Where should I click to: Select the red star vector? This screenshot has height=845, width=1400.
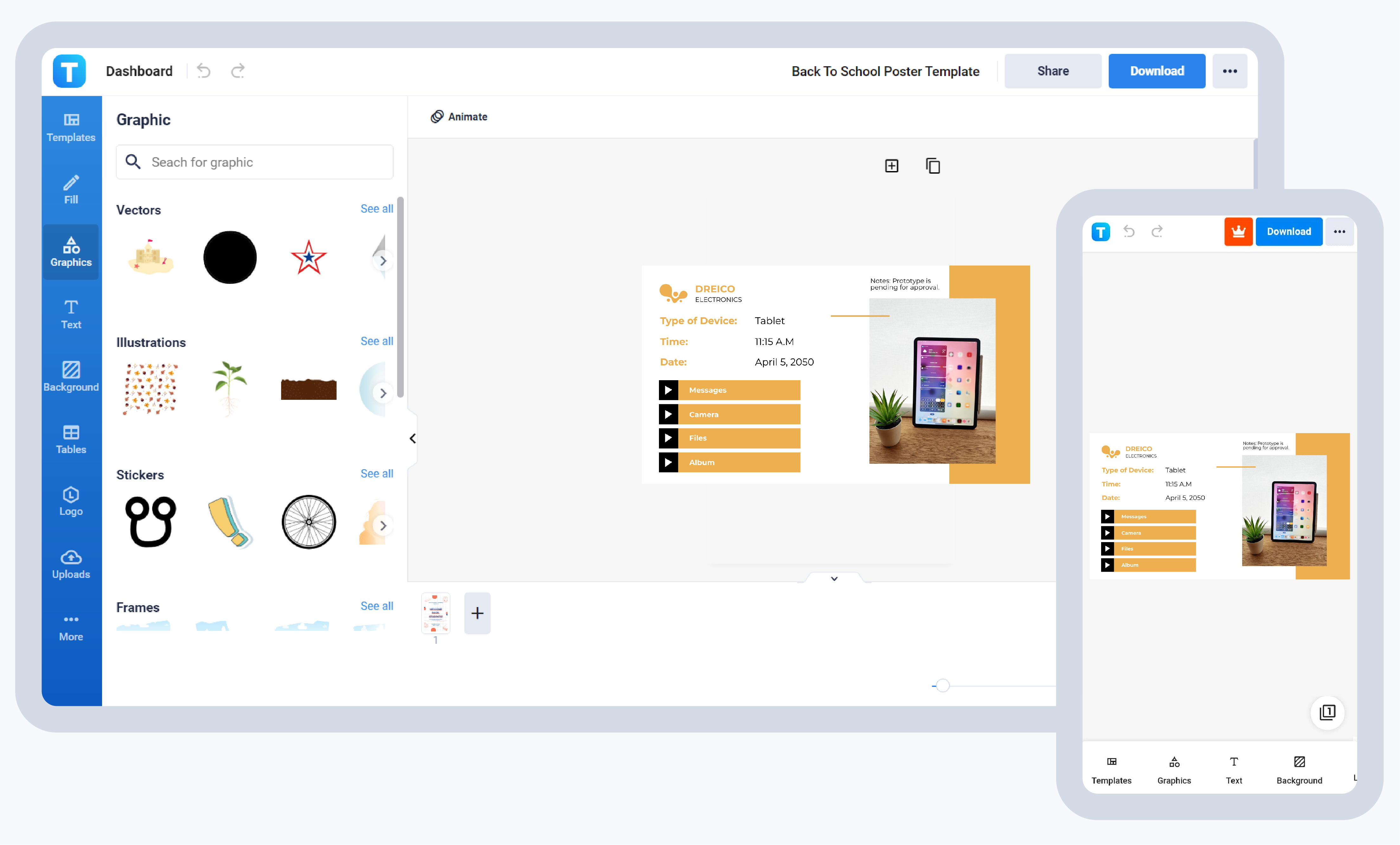coord(308,257)
